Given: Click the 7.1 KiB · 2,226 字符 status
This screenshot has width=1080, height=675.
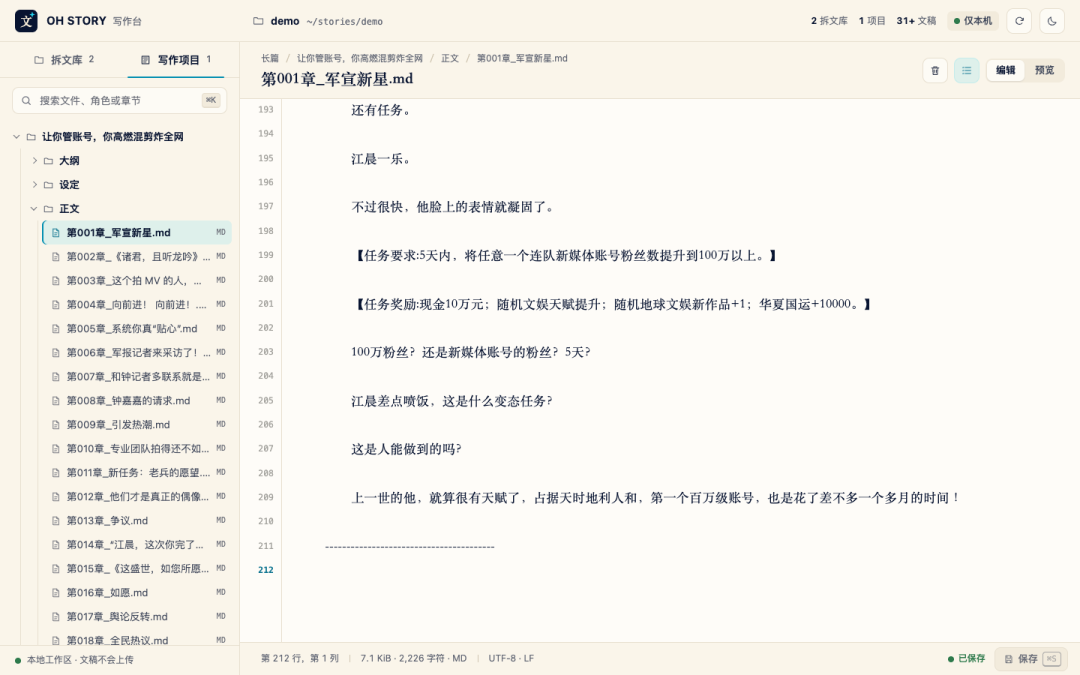Looking at the screenshot, I should pyautogui.click(x=413, y=658).
